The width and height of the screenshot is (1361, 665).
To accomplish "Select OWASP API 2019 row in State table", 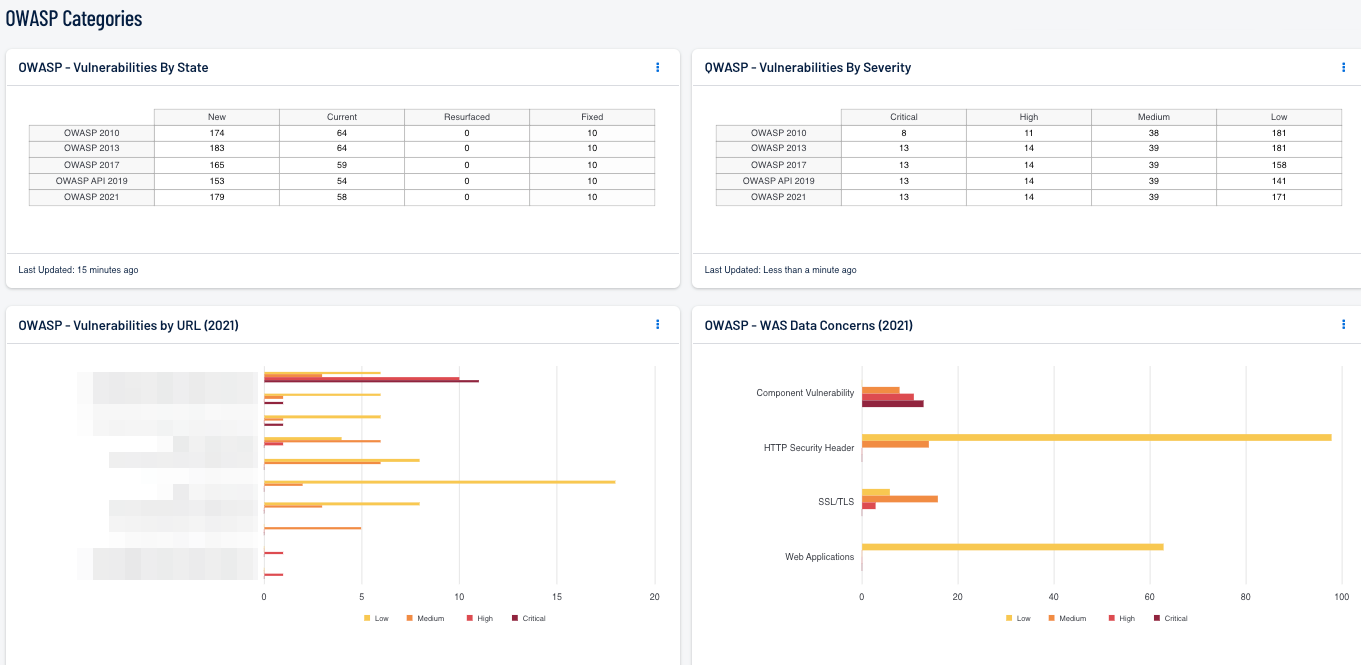I will (342, 181).
